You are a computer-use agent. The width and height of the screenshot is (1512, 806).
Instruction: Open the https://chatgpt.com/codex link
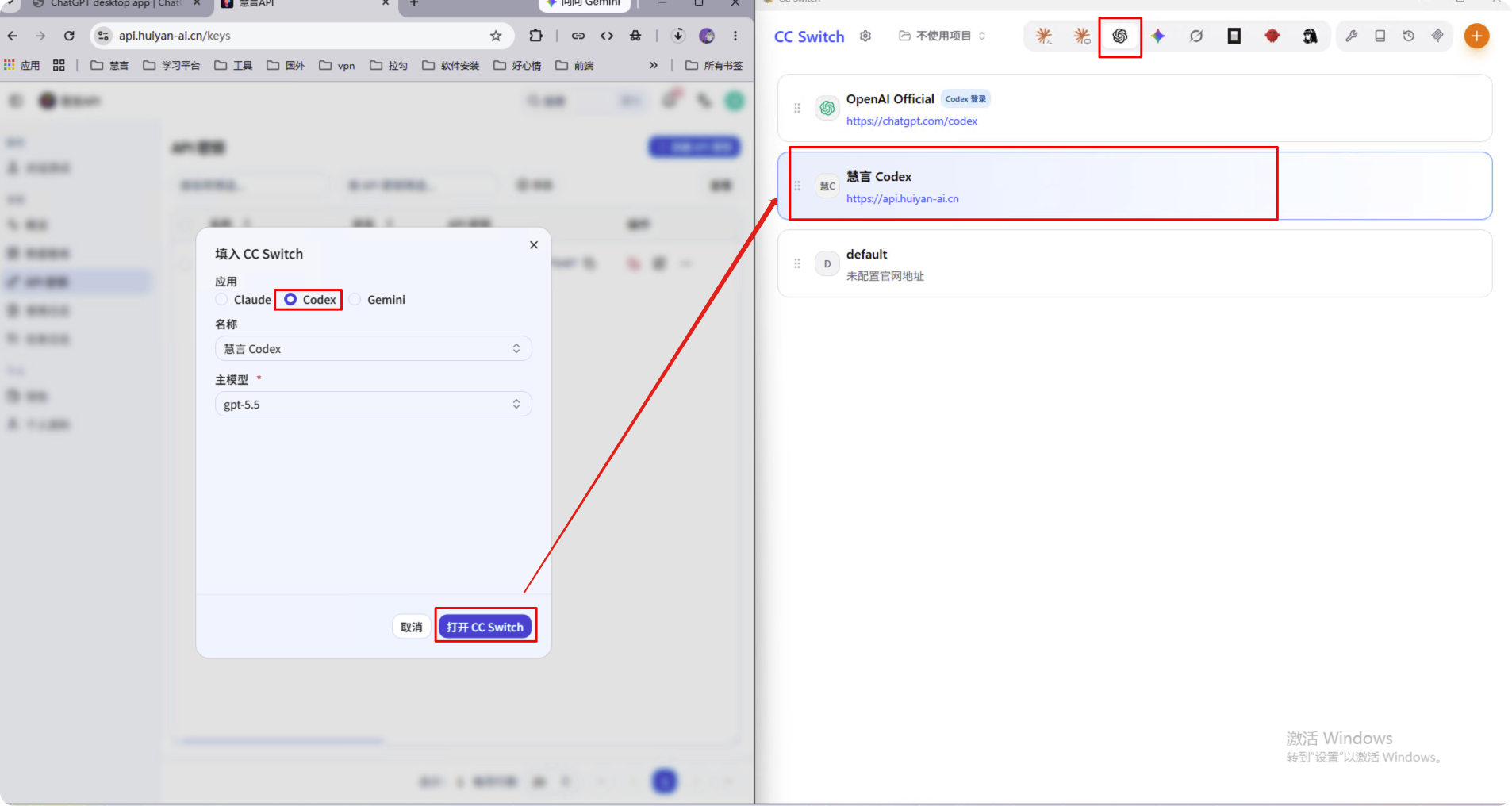[911, 121]
